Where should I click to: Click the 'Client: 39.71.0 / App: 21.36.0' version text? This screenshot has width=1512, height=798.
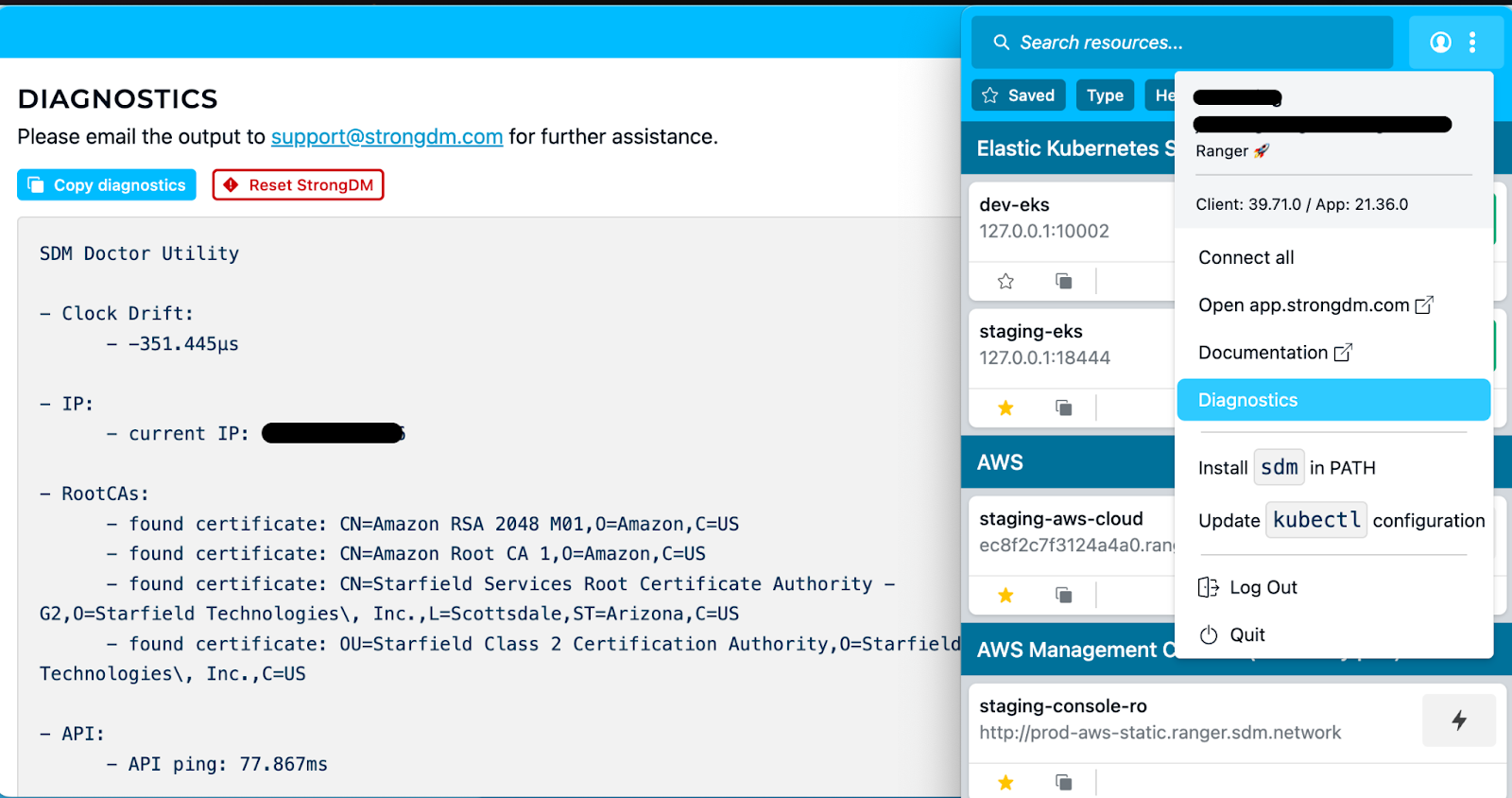click(1301, 204)
